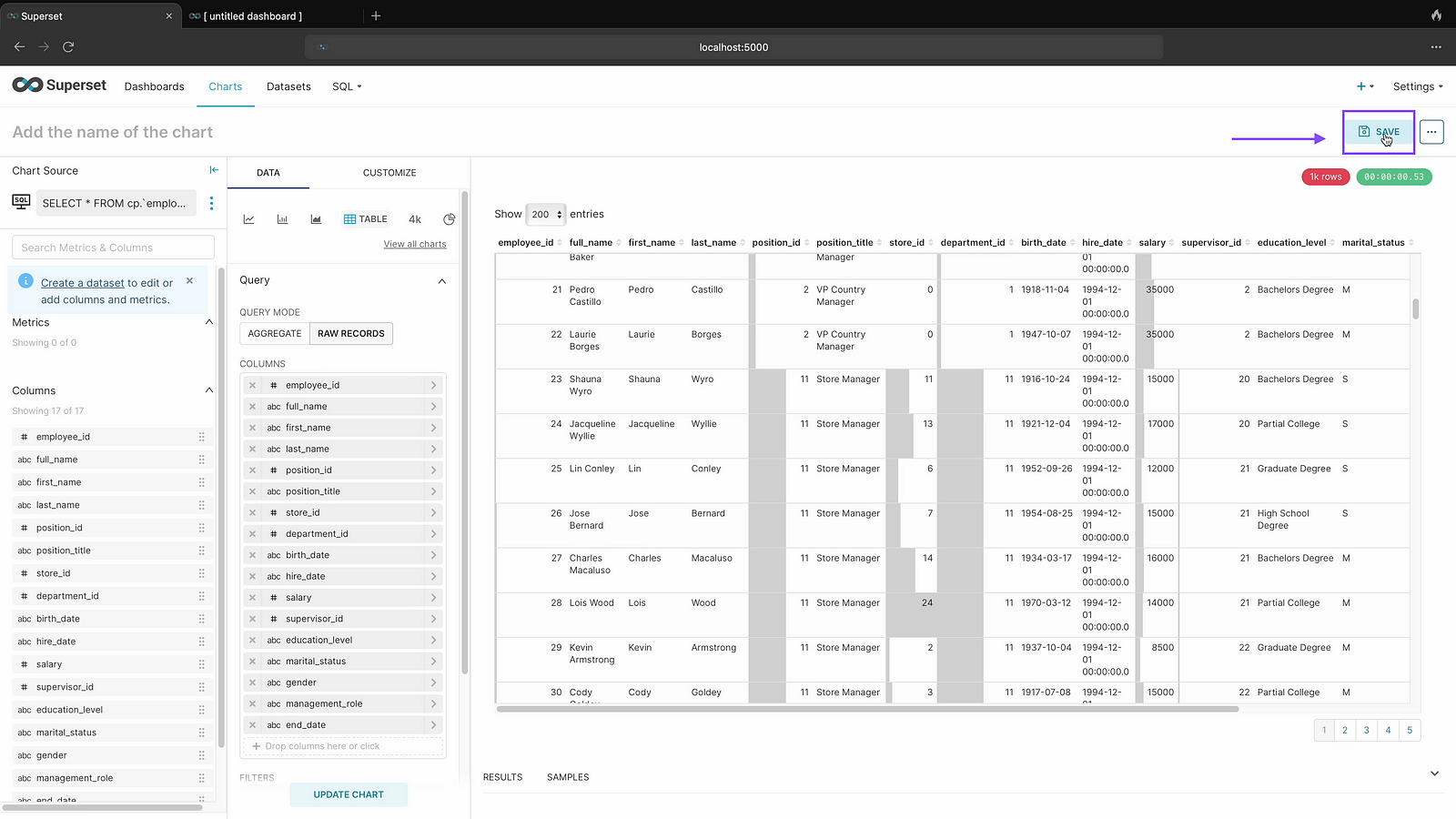Select Raw Records query mode

(350, 334)
